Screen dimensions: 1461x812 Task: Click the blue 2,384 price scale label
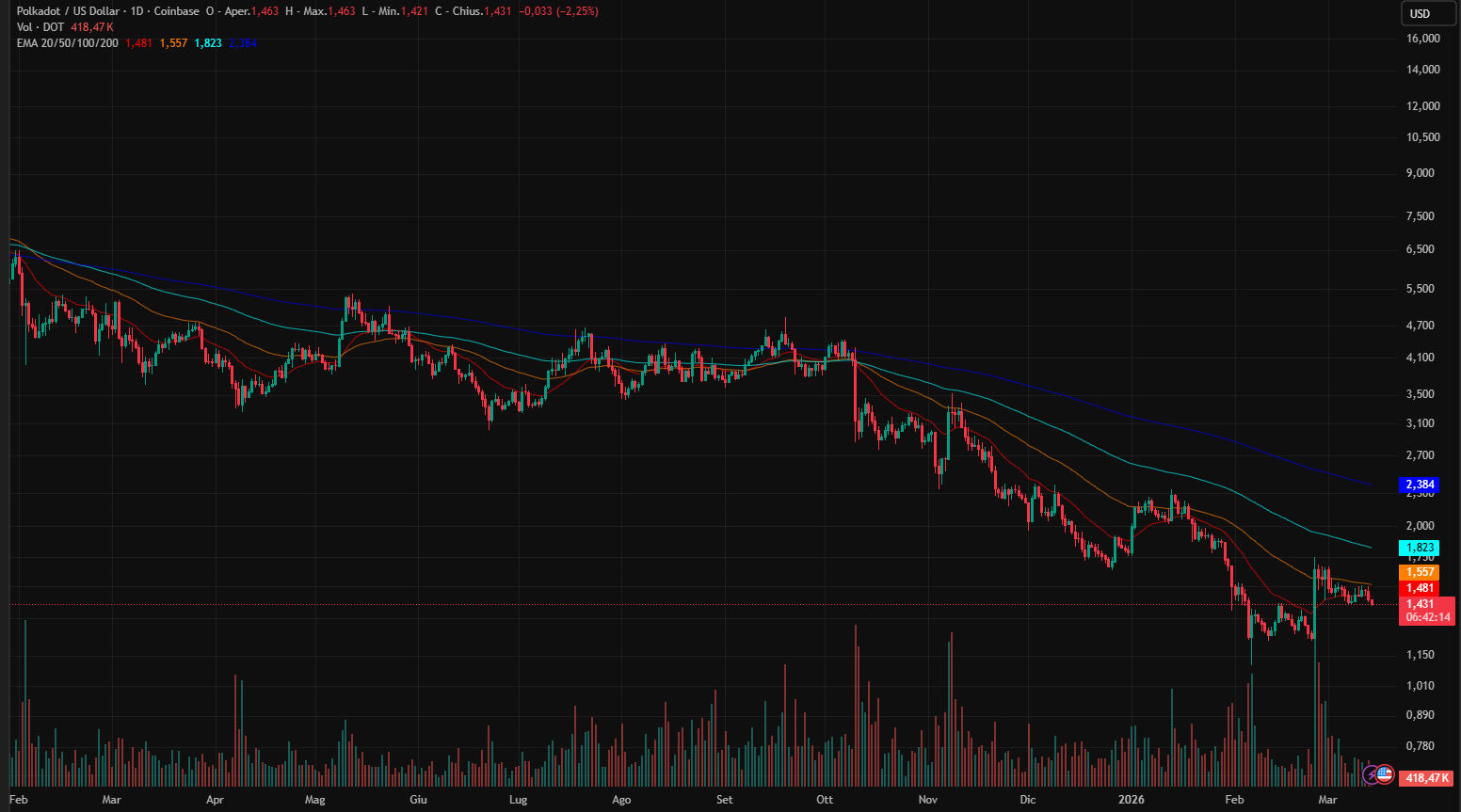tap(1420, 486)
